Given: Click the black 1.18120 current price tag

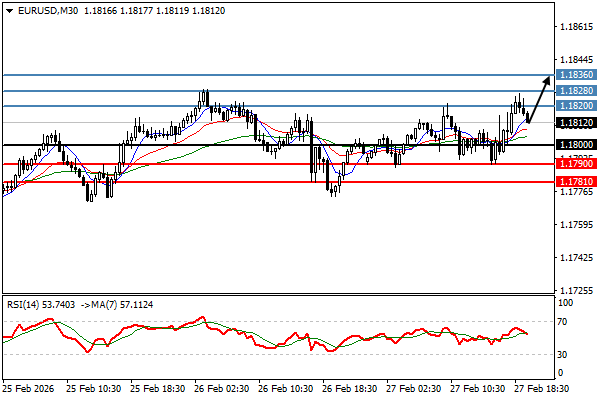Looking at the screenshot, I should (576, 123).
